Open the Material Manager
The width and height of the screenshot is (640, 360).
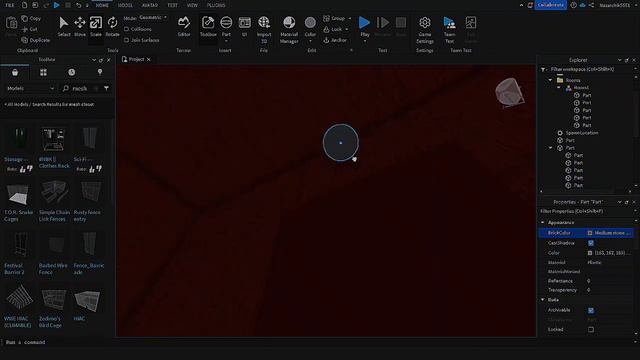pos(289,29)
